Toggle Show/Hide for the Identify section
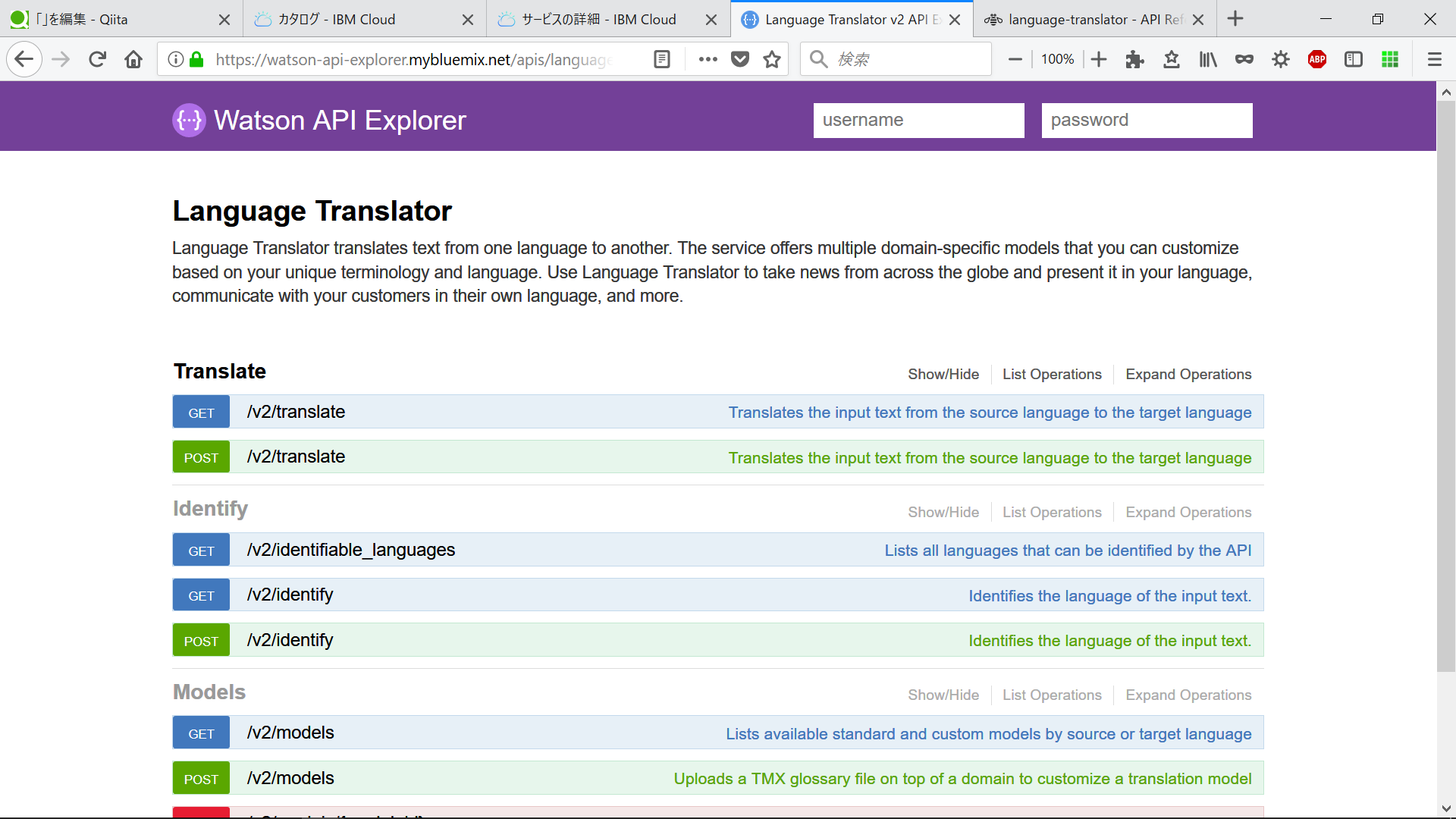The width and height of the screenshot is (1456, 819). point(943,512)
